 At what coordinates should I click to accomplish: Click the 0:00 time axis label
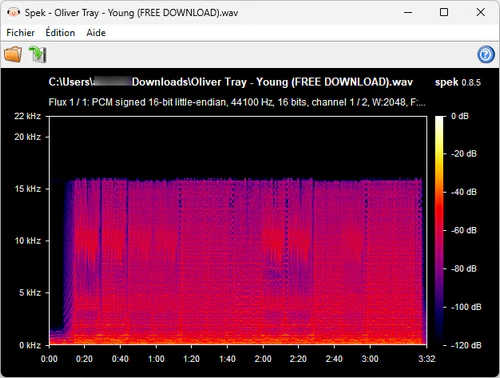tap(49, 359)
